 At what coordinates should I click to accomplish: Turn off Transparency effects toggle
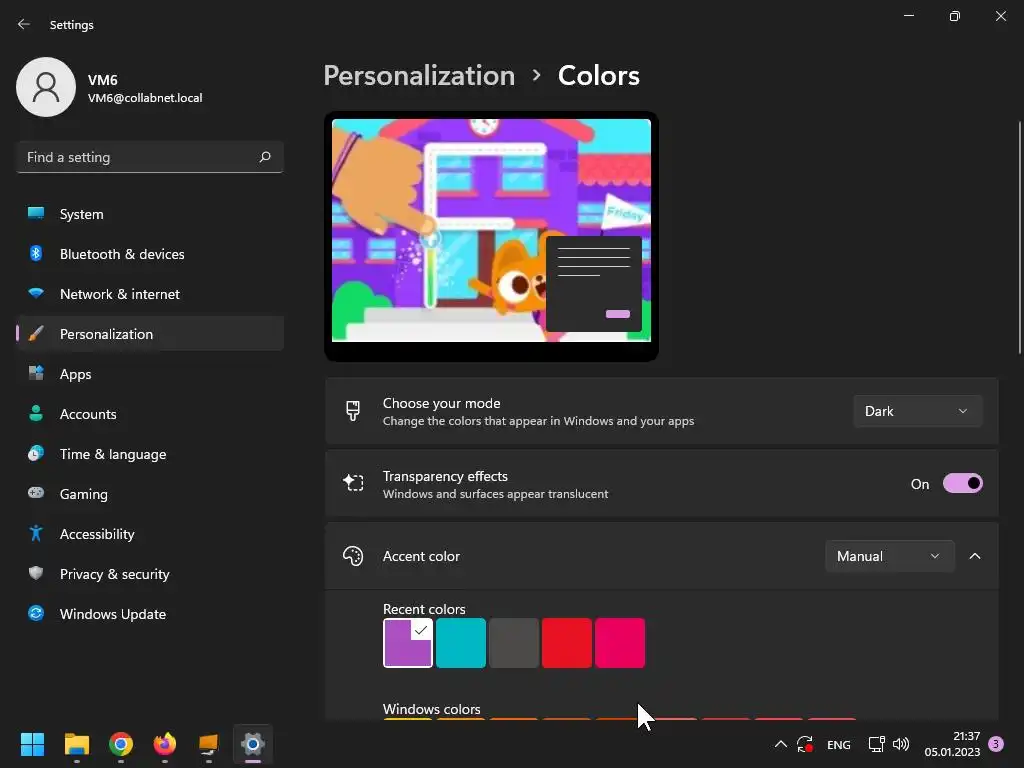tap(963, 483)
